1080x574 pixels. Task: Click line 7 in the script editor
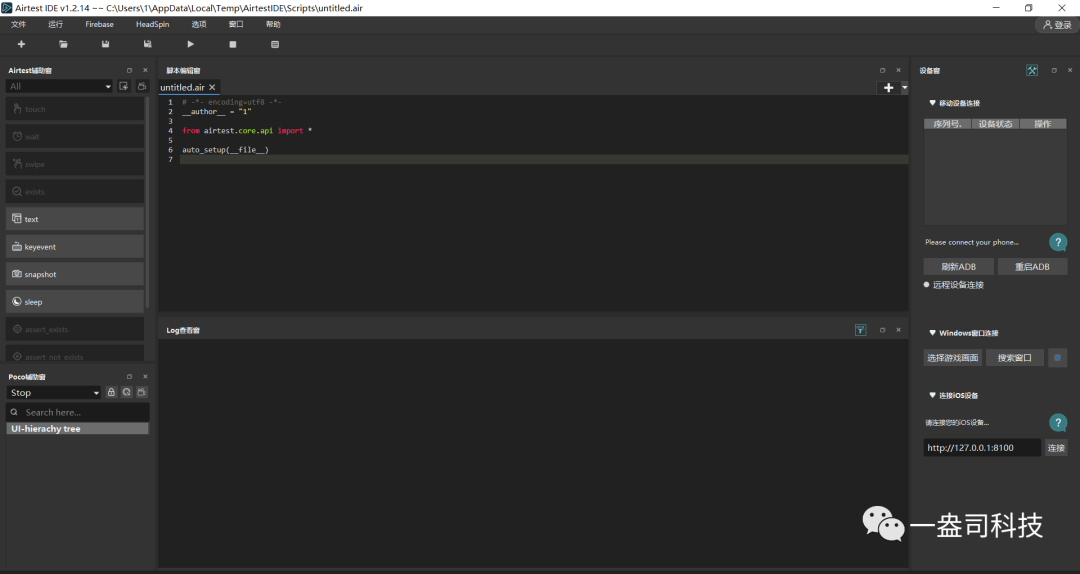544,159
